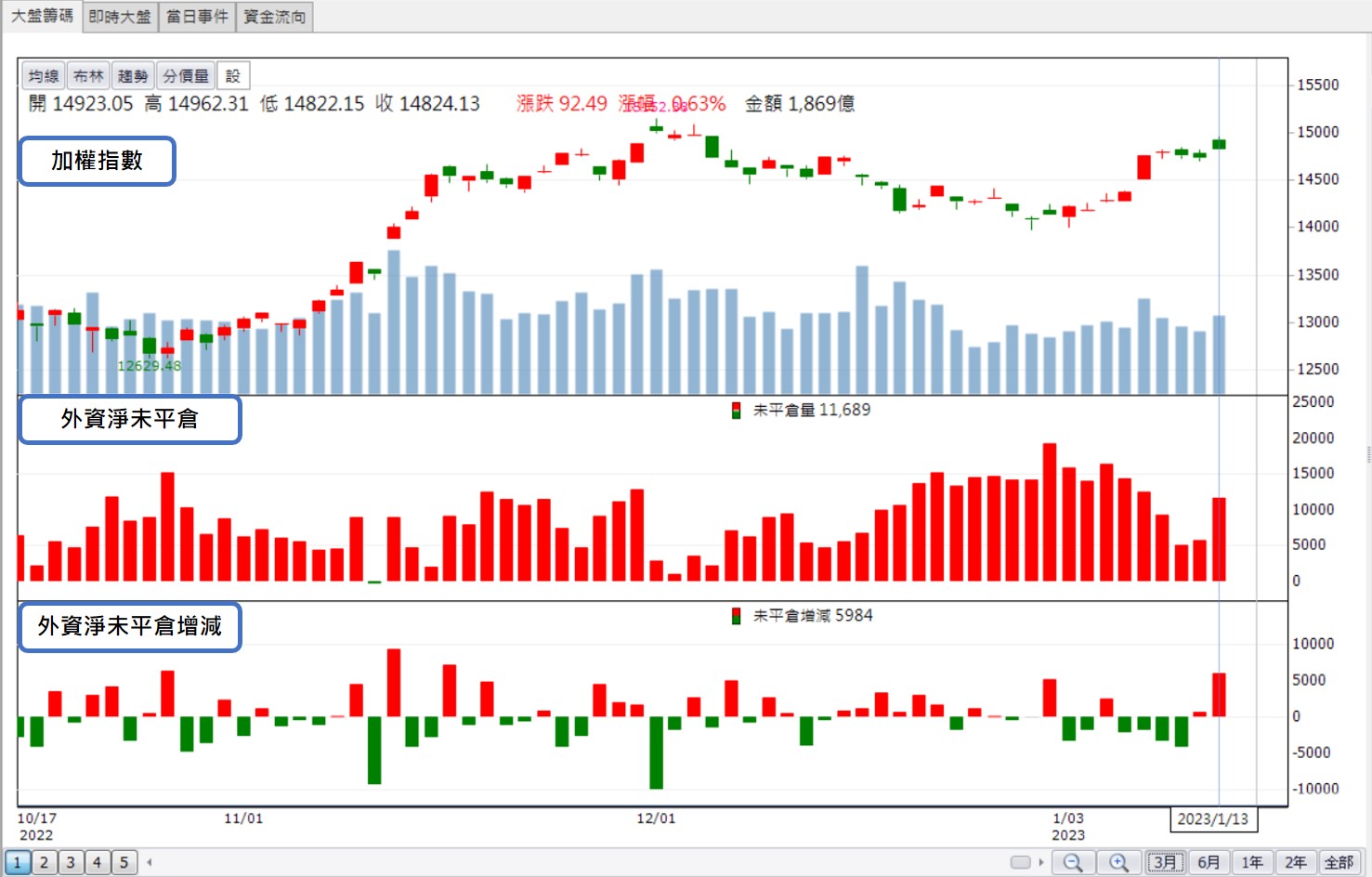Toggle the 布林 Bollinger band overlay
1372x877 pixels.
[88, 76]
